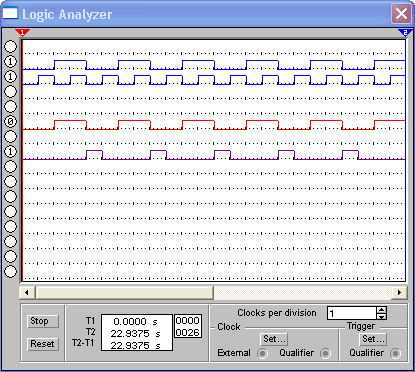Screen dimensions: 415x372
Task: Click the ninth channel terminal circle
Action: pyautogui.click(x=10, y=166)
